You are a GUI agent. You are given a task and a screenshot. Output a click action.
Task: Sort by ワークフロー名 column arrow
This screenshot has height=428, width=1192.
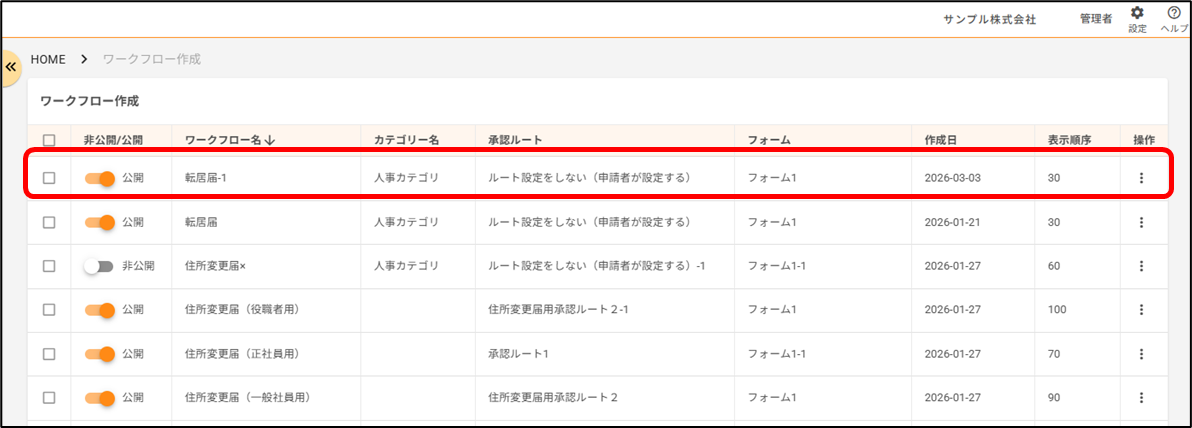coord(270,141)
